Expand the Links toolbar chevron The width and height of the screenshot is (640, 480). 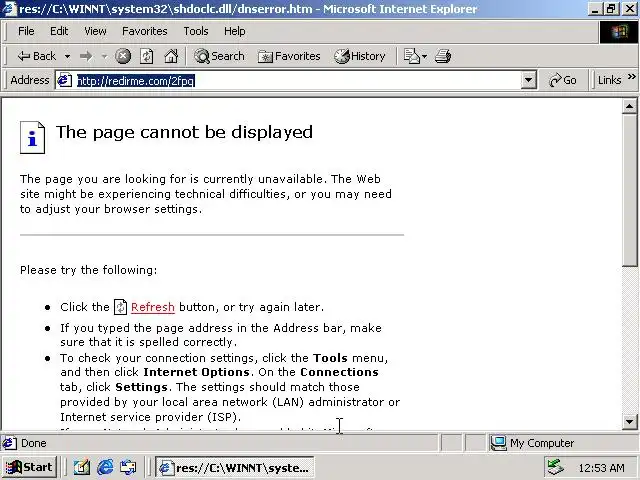(631, 77)
